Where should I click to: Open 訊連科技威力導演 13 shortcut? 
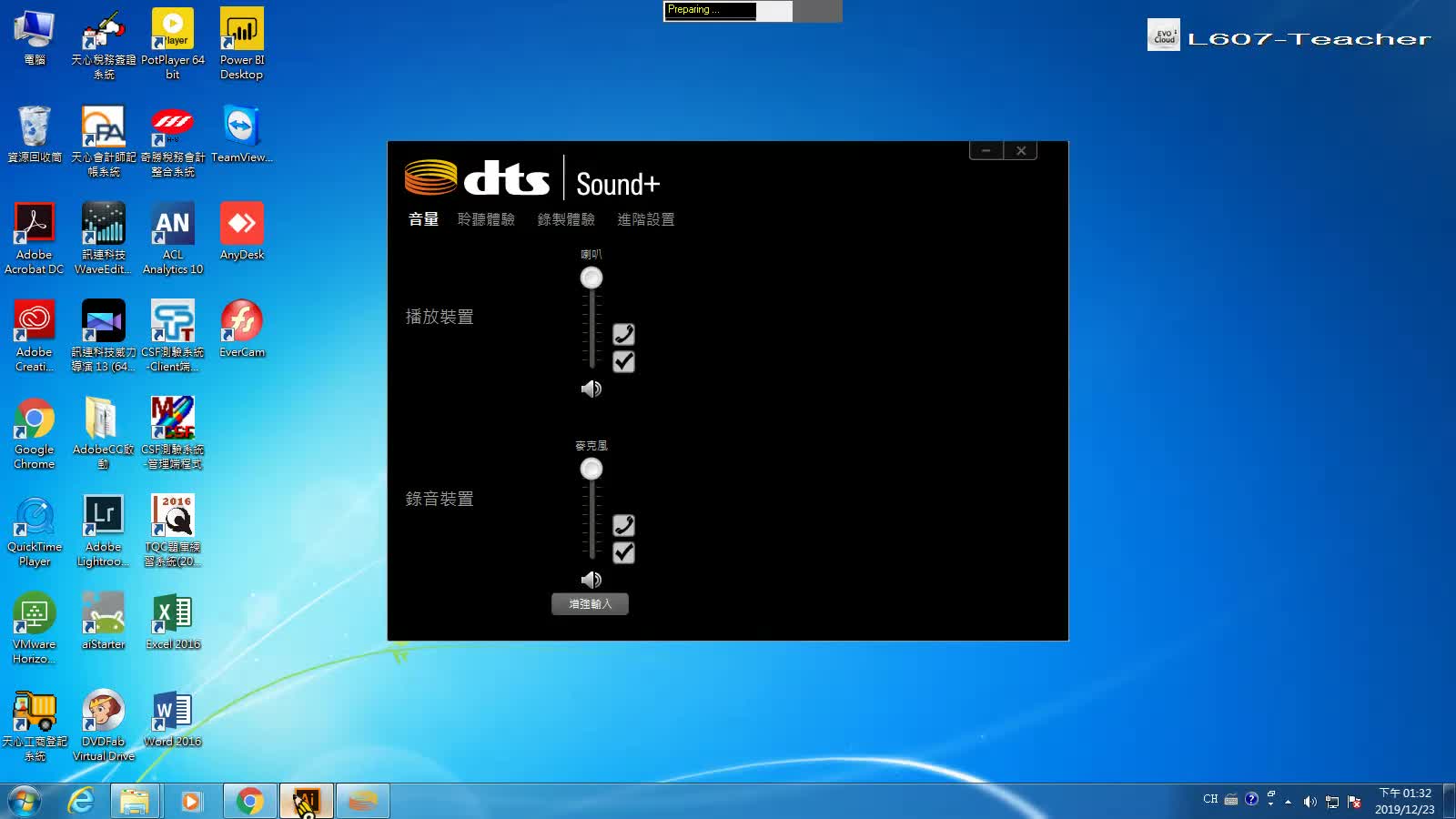coord(104,336)
